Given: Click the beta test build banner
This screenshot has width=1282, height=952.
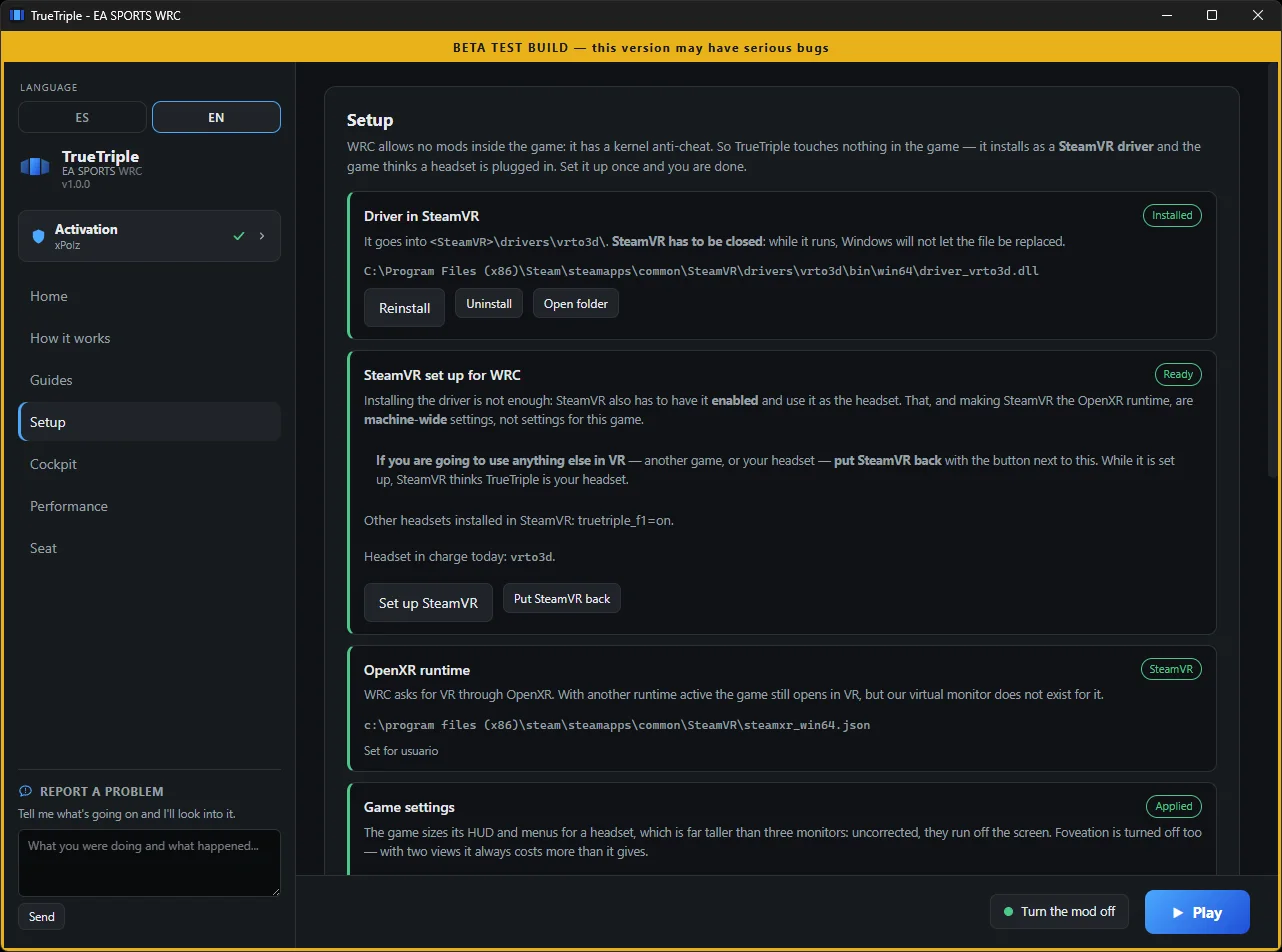Looking at the screenshot, I should coord(641,48).
